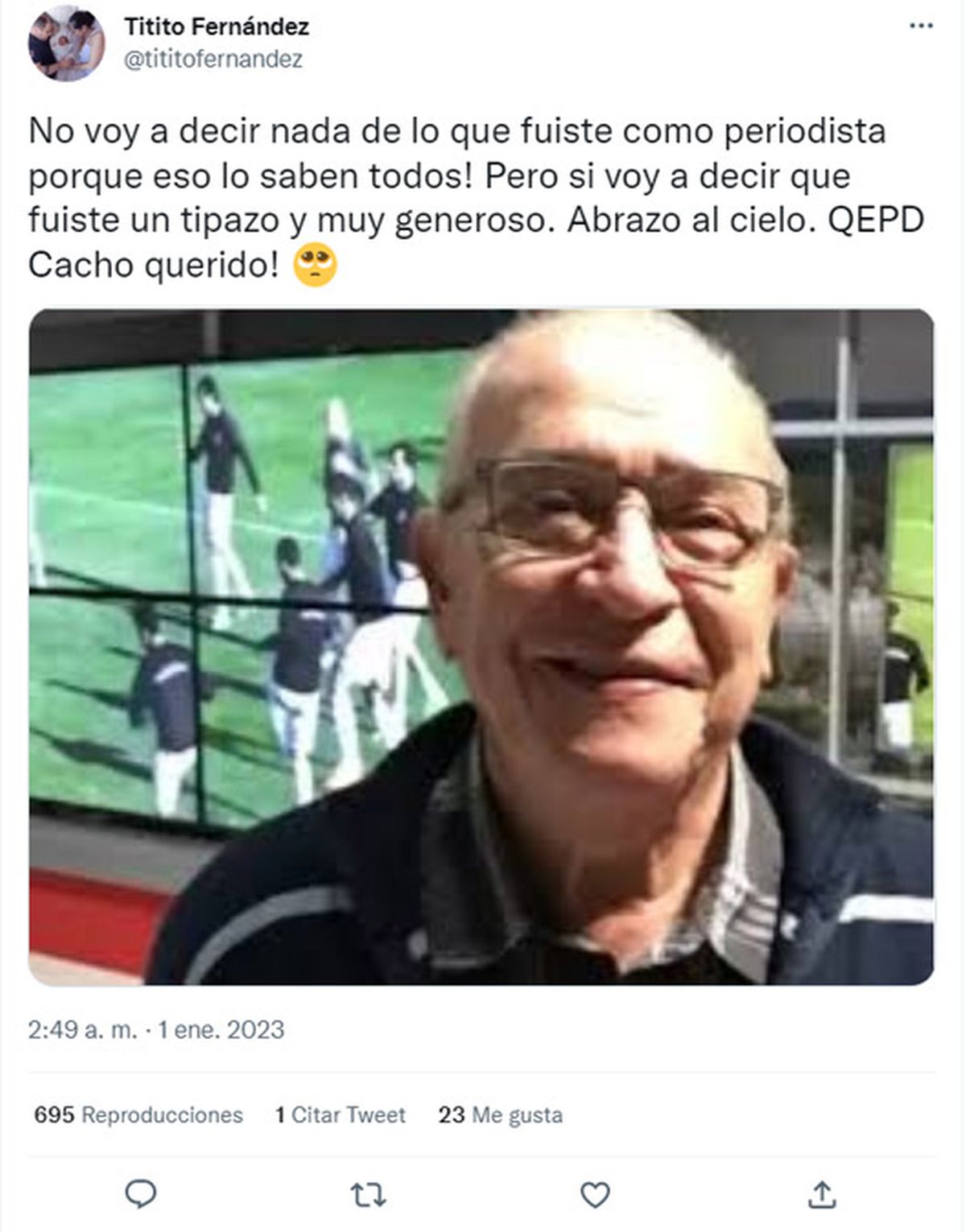The height and width of the screenshot is (1232, 966).
Task: Open Titito Fernández's profile avatar
Action: pos(67,43)
